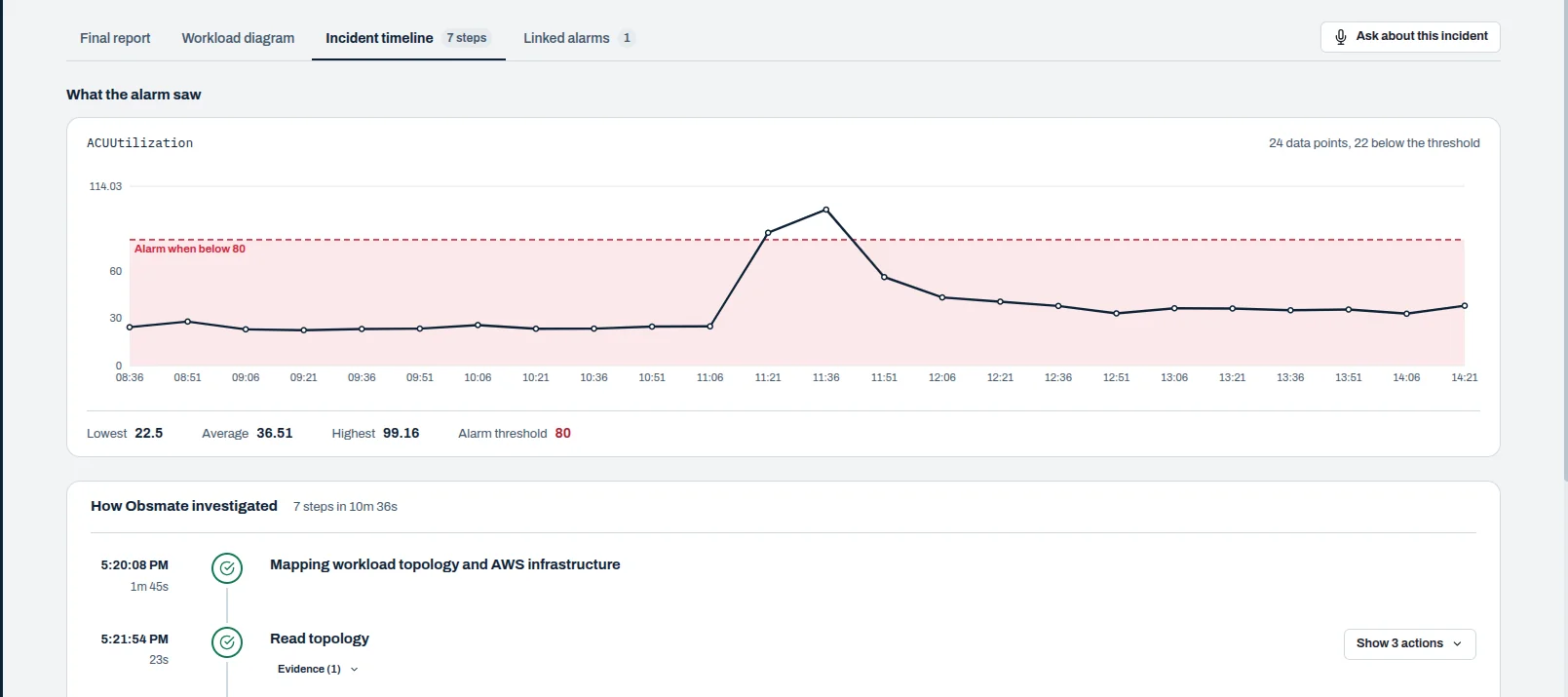The height and width of the screenshot is (697, 1568).
Task: Click the data point at 11:06
Action: [709, 327]
